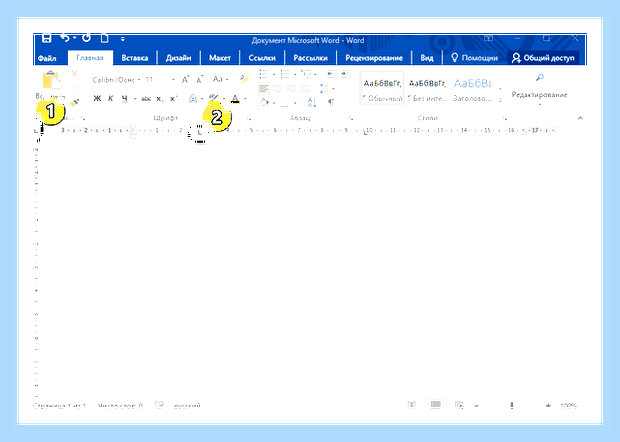Open Абзац group dialog launcher
Viewport: 620px width, 442px height.
pyautogui.click(x=350, y=118)
